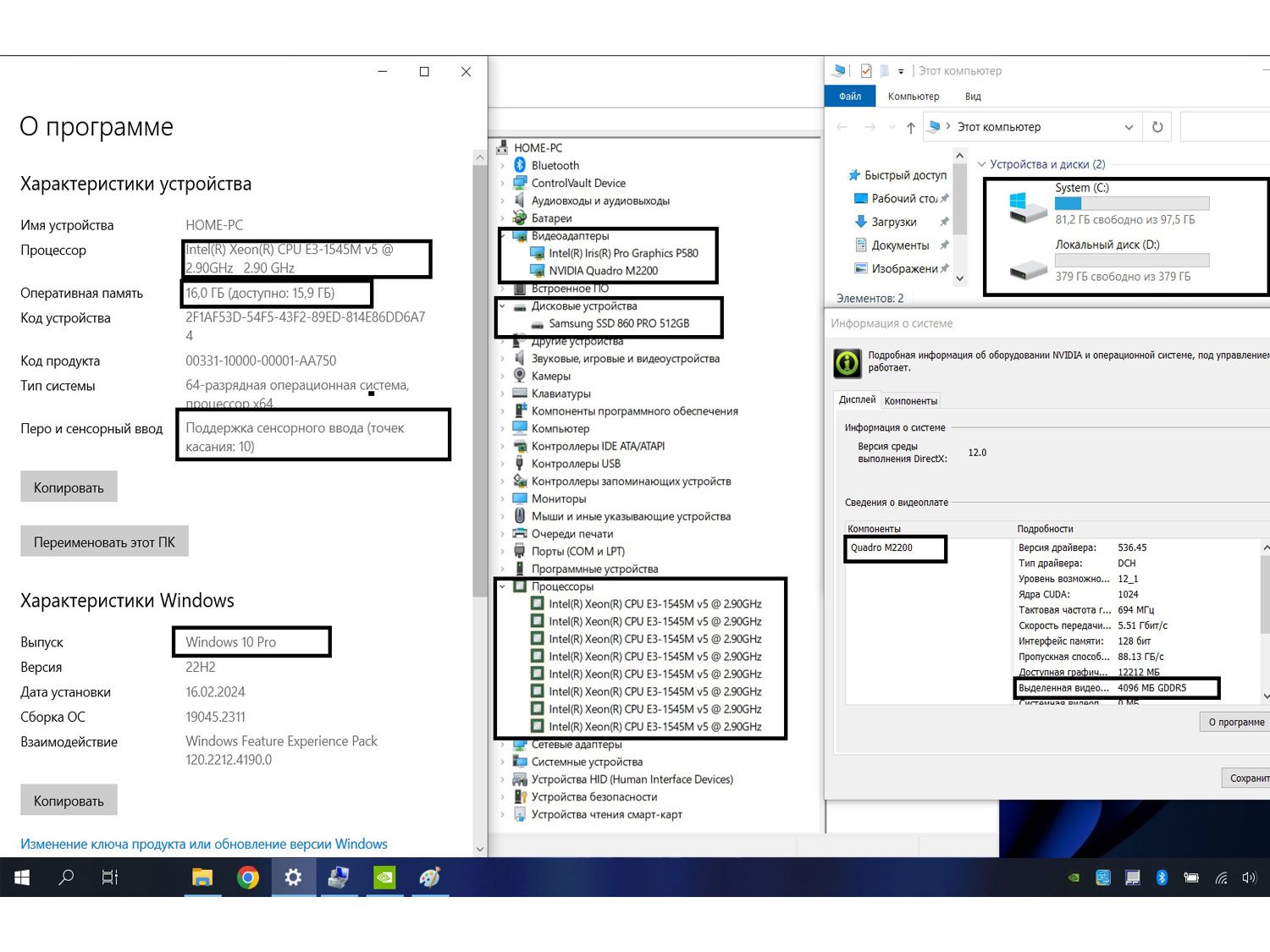Click the Очереди печати printer icon
This screenshot has height=952, width=1270.
(520, 533)
